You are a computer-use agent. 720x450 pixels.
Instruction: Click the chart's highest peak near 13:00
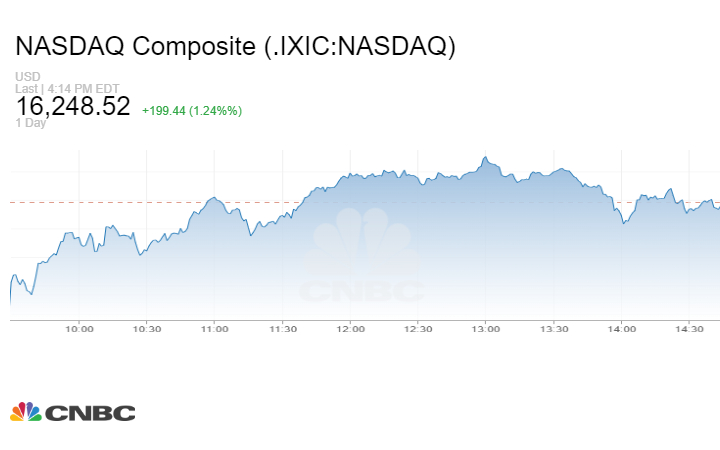tap(485, 157)
